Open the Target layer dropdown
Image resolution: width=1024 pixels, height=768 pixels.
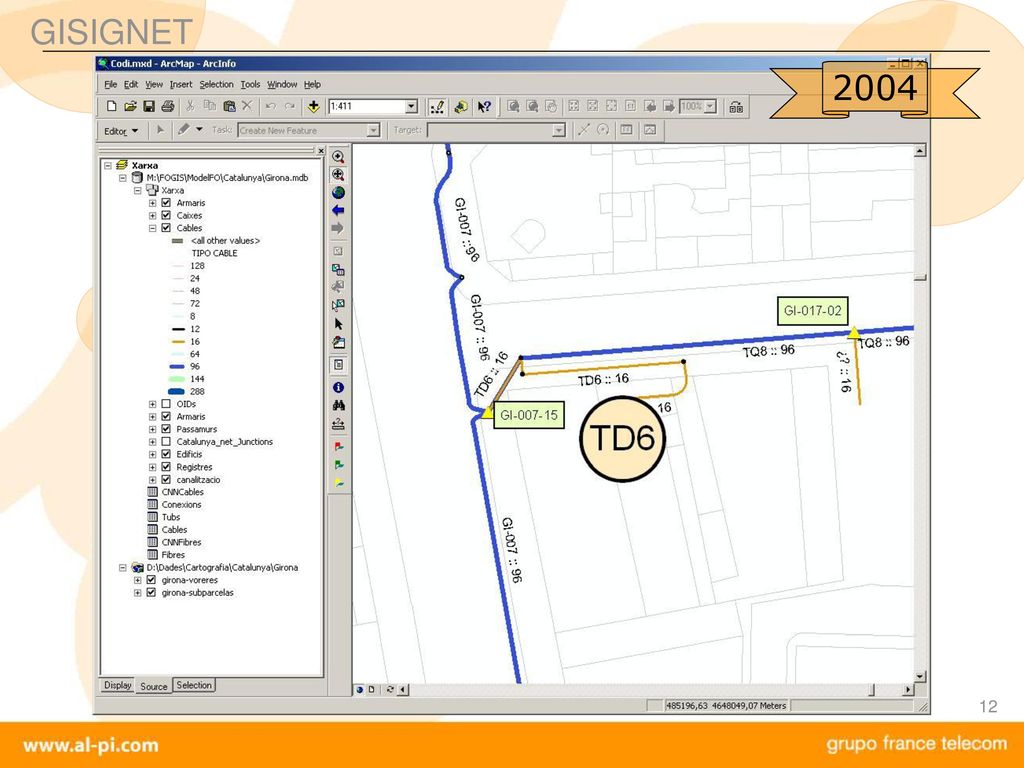coord(558,131)
